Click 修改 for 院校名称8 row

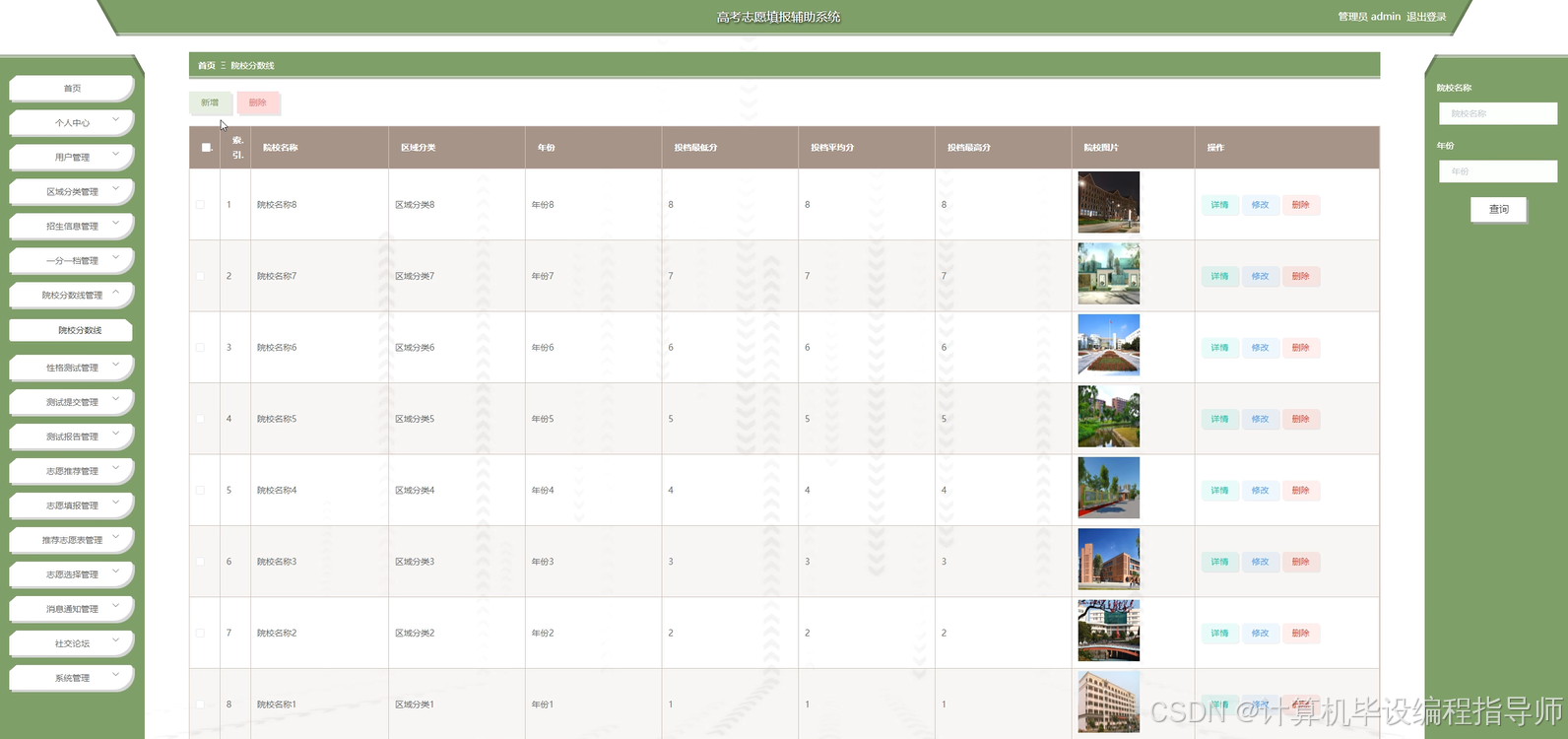pos(1260,205)
